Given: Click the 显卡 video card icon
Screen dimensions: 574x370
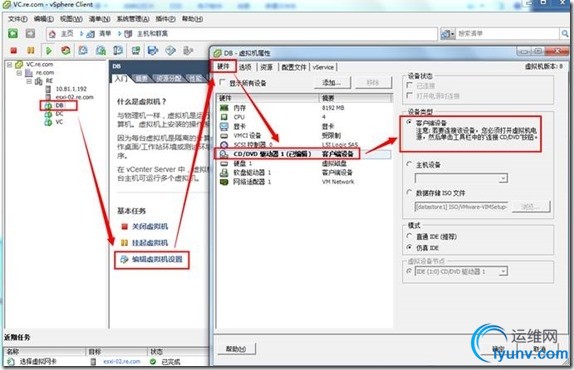Looking at the screenshot, I should (x=224, y=126).
